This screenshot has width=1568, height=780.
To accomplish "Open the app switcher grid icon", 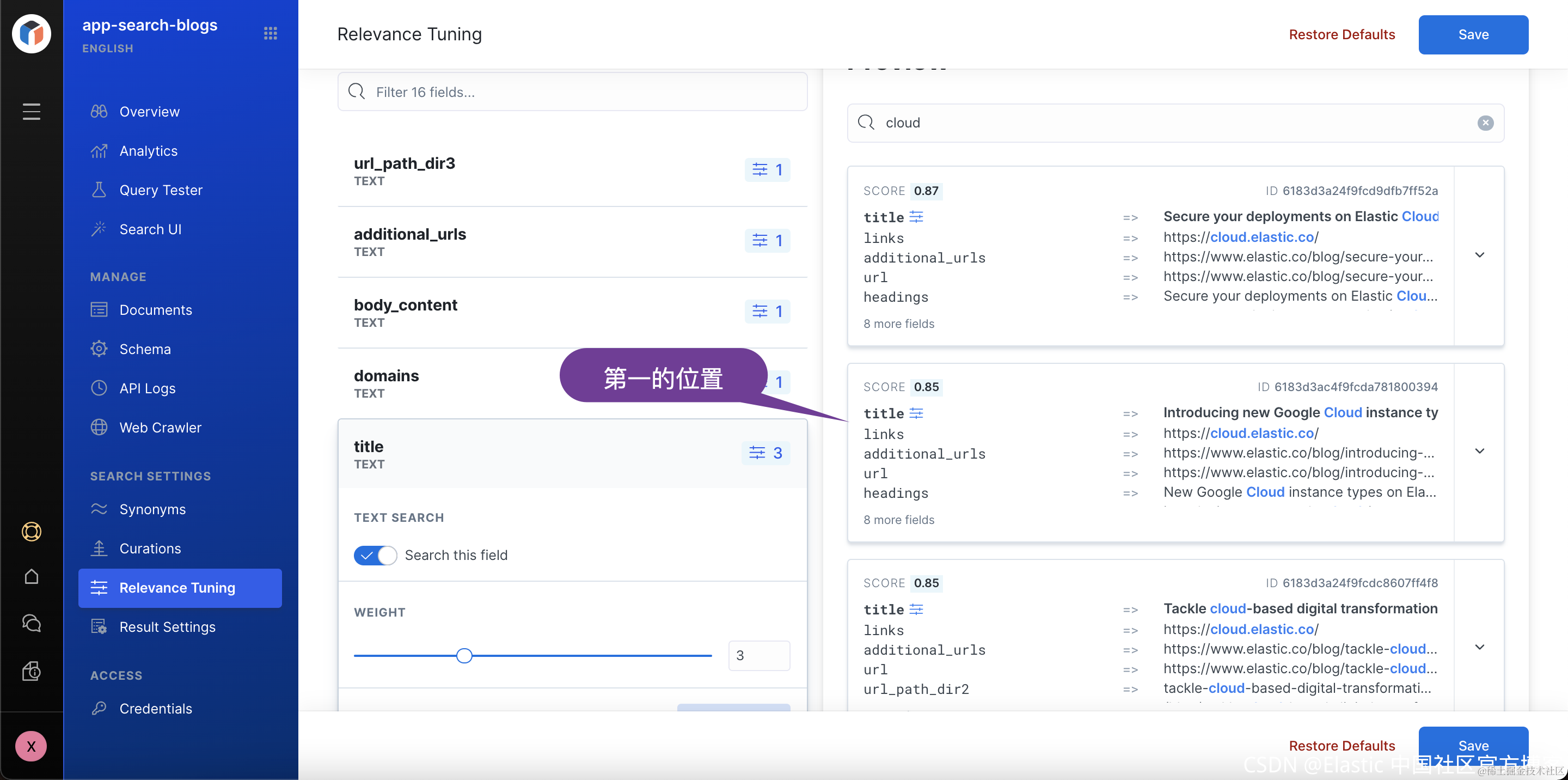I will 270,33.
